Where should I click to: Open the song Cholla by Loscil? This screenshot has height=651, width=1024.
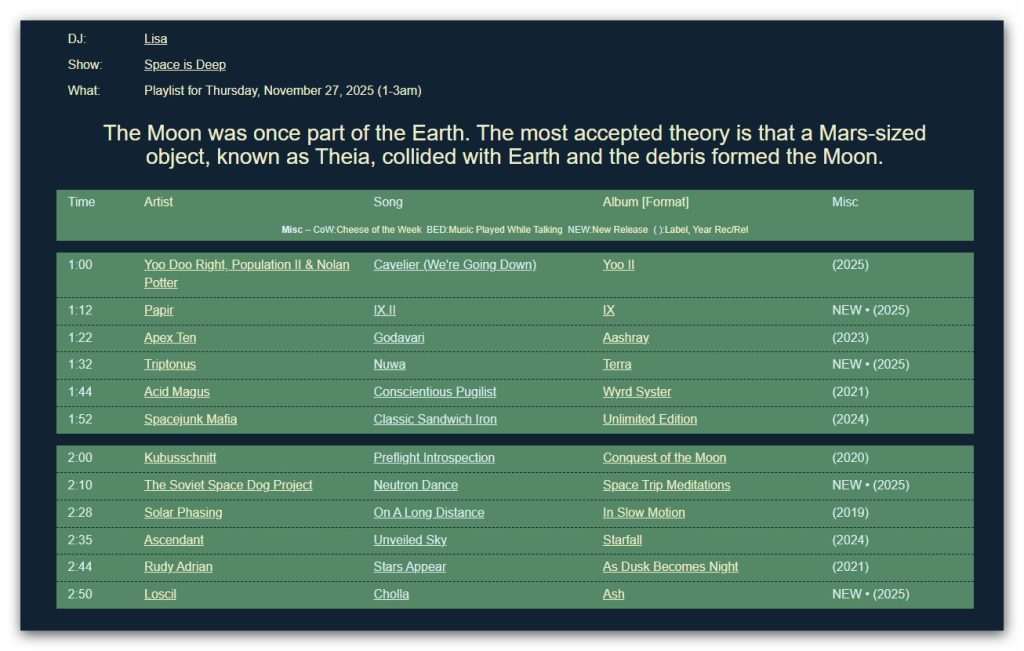tap(390, 594)
